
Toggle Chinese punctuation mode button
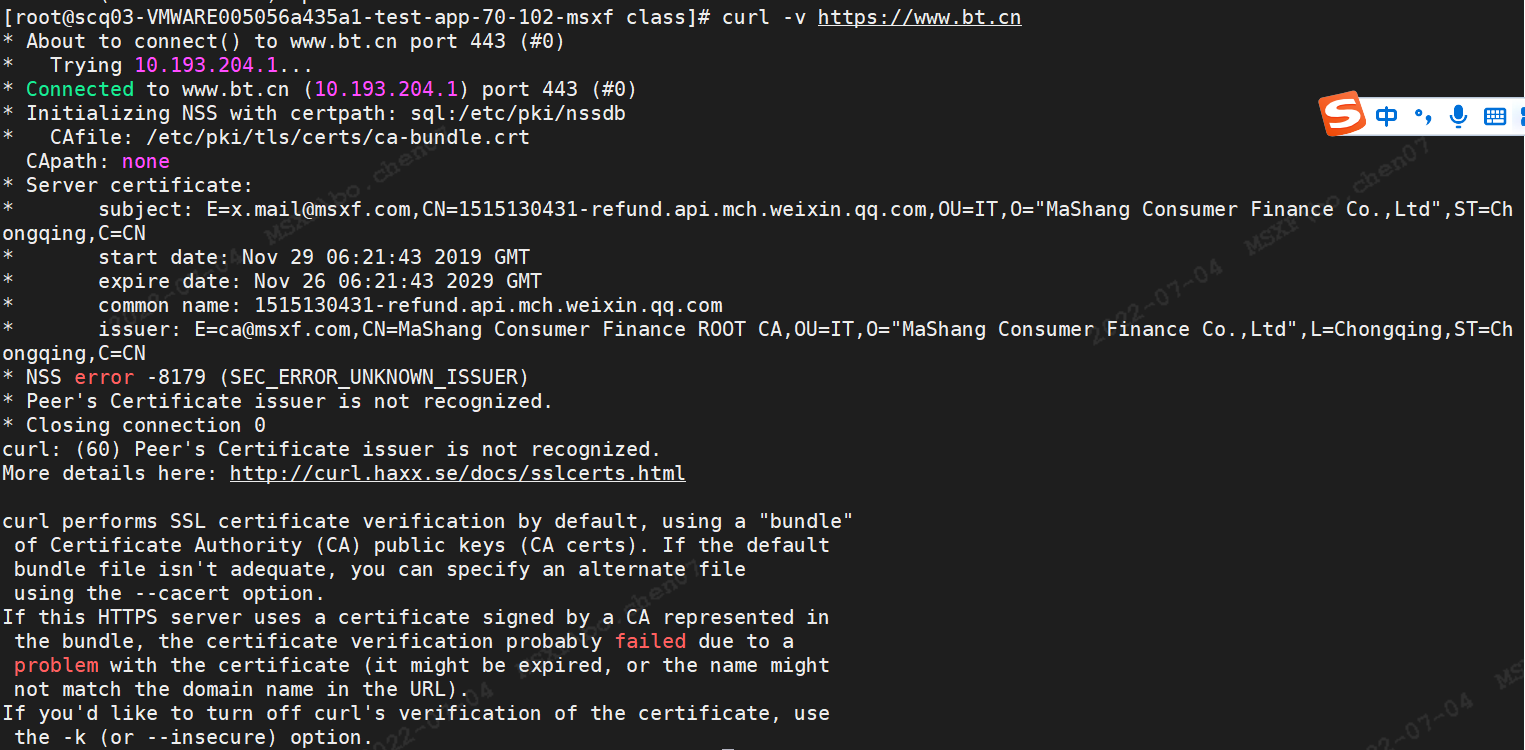[1423, 116]
